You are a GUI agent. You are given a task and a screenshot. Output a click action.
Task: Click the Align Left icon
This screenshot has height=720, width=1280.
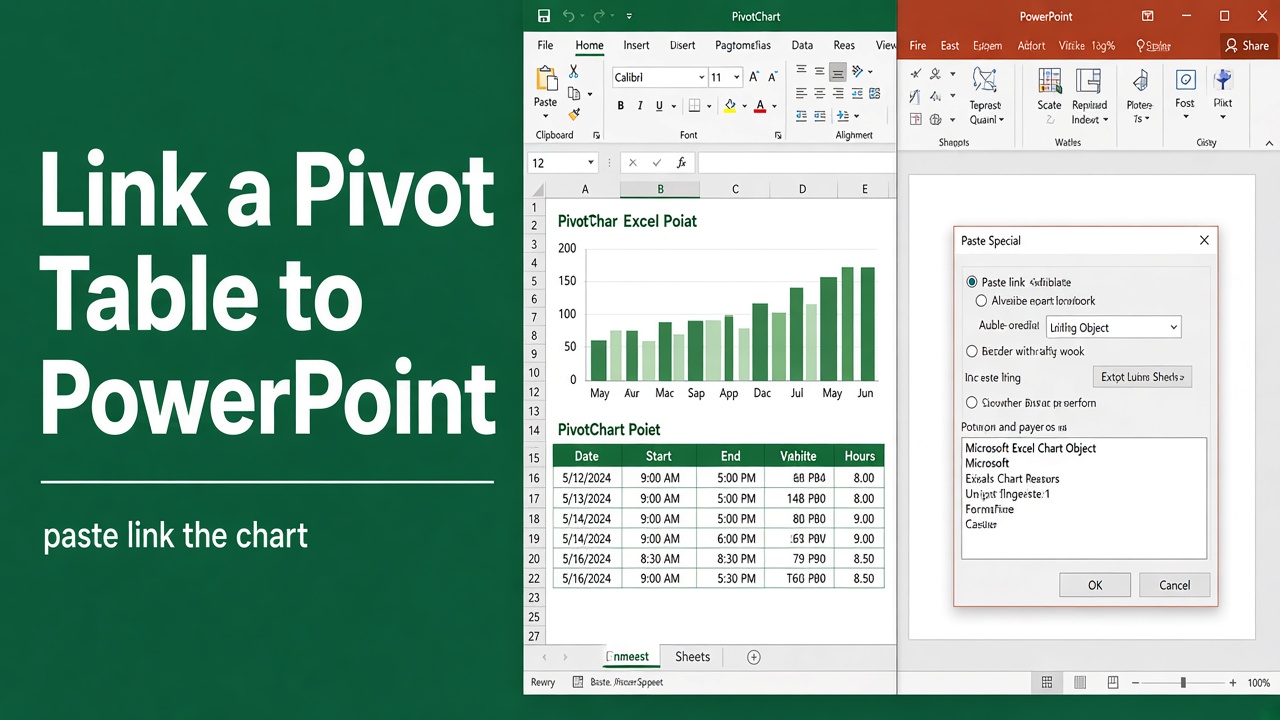click(801, 94)
